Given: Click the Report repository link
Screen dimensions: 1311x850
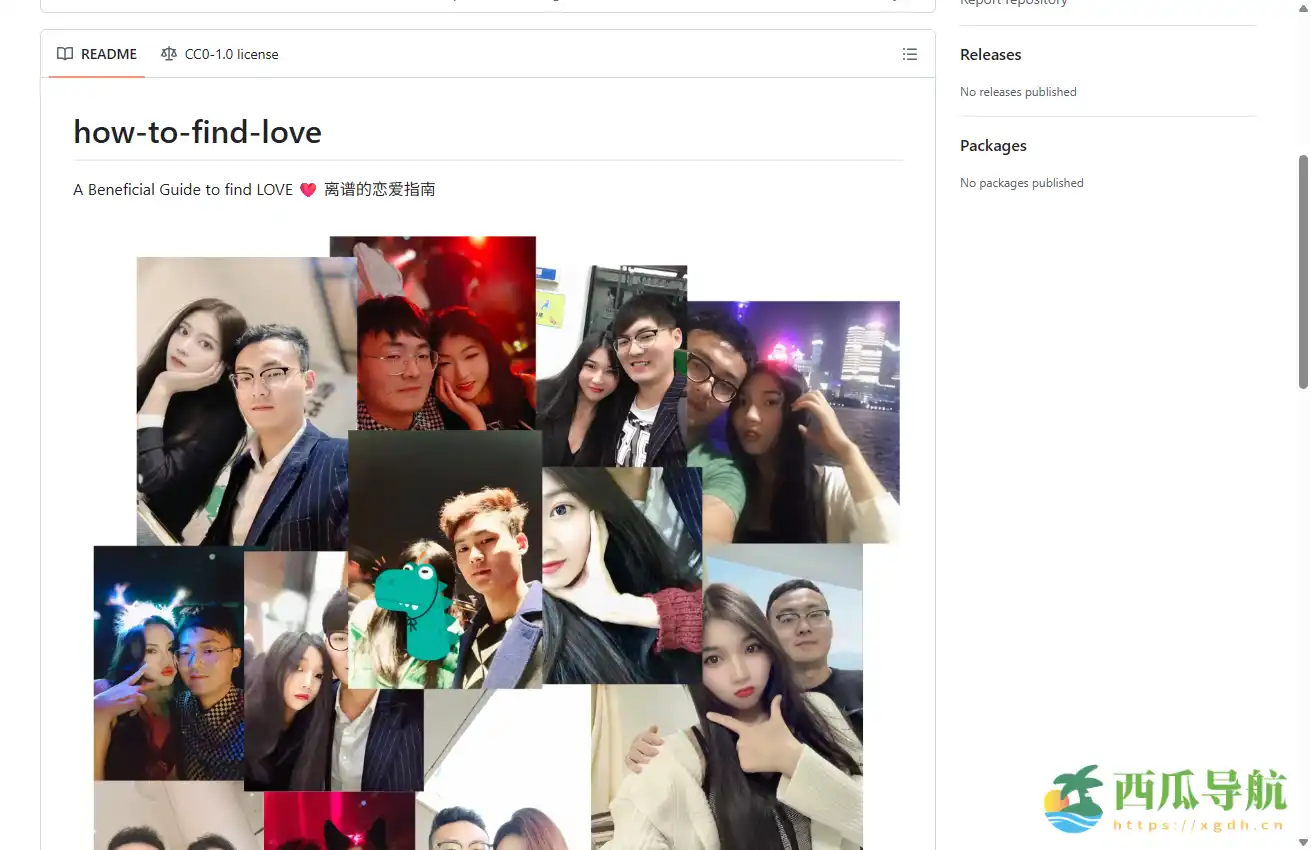Looking at the screenshot, I should [x=1012, y=3].
